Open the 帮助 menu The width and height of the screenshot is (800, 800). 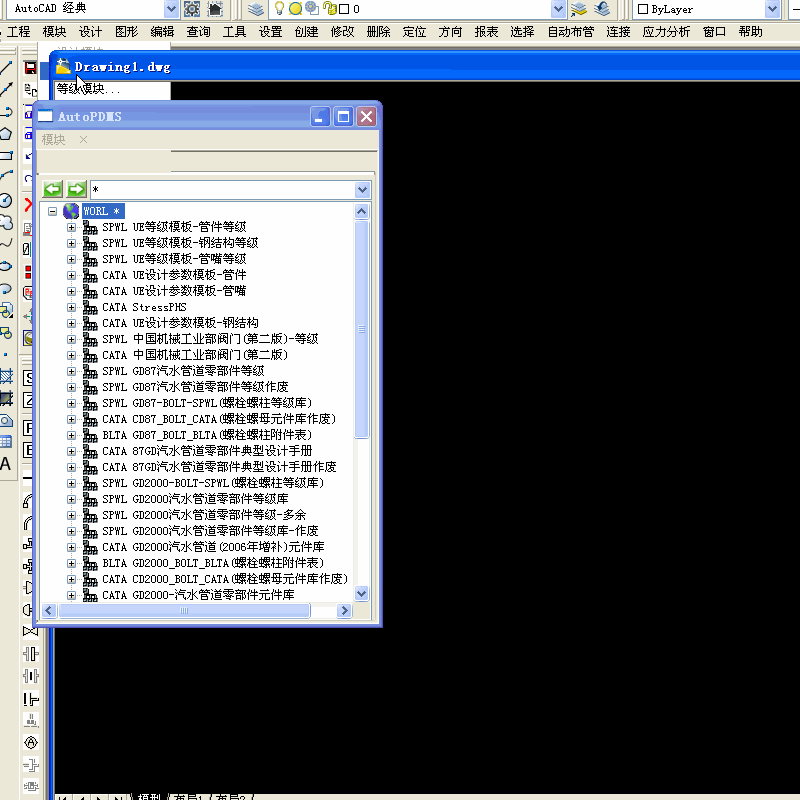pyautogui.click(x=751, y=32)
